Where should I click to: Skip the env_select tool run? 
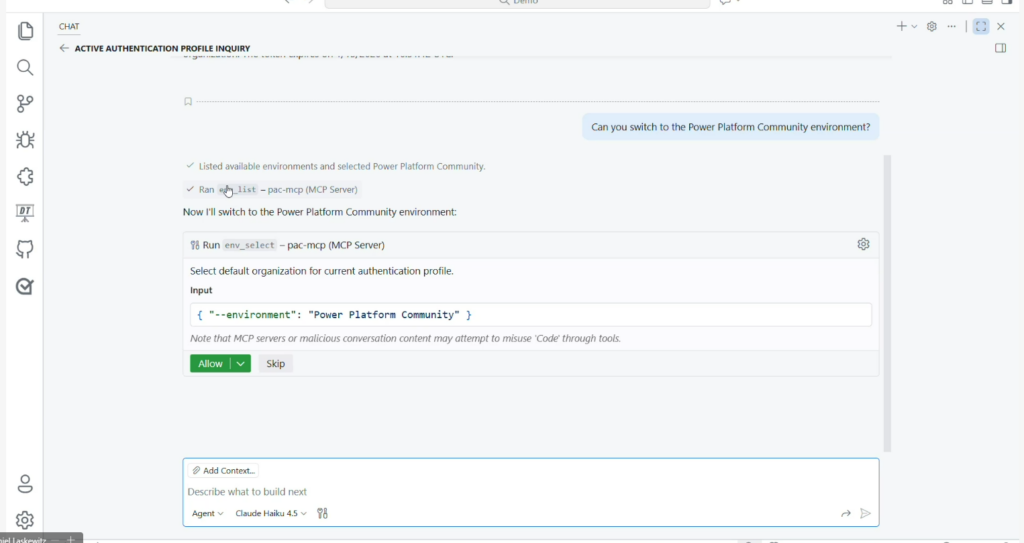pyautogui.click(x=276, y=364)
